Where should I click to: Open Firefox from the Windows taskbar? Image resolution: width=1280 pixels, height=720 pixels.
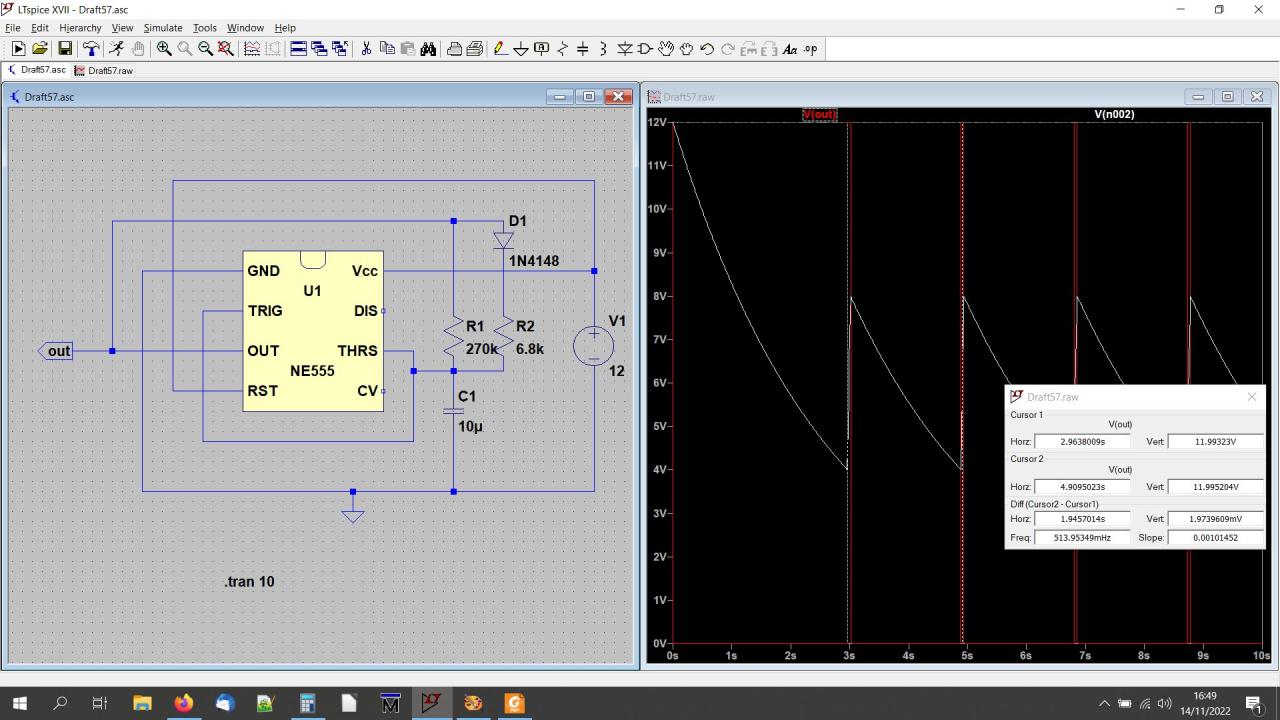(x=183, y=703)
